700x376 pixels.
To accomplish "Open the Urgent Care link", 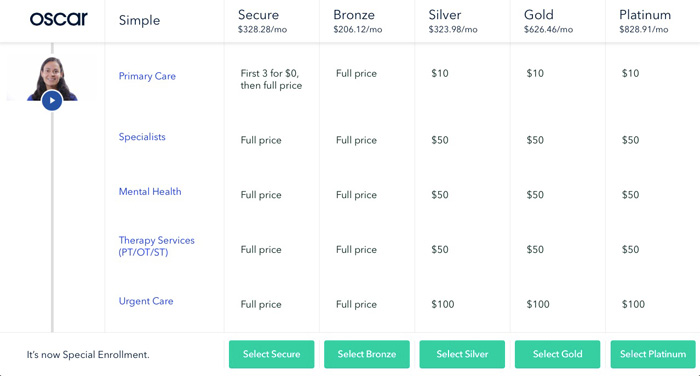I will point(146,301).
